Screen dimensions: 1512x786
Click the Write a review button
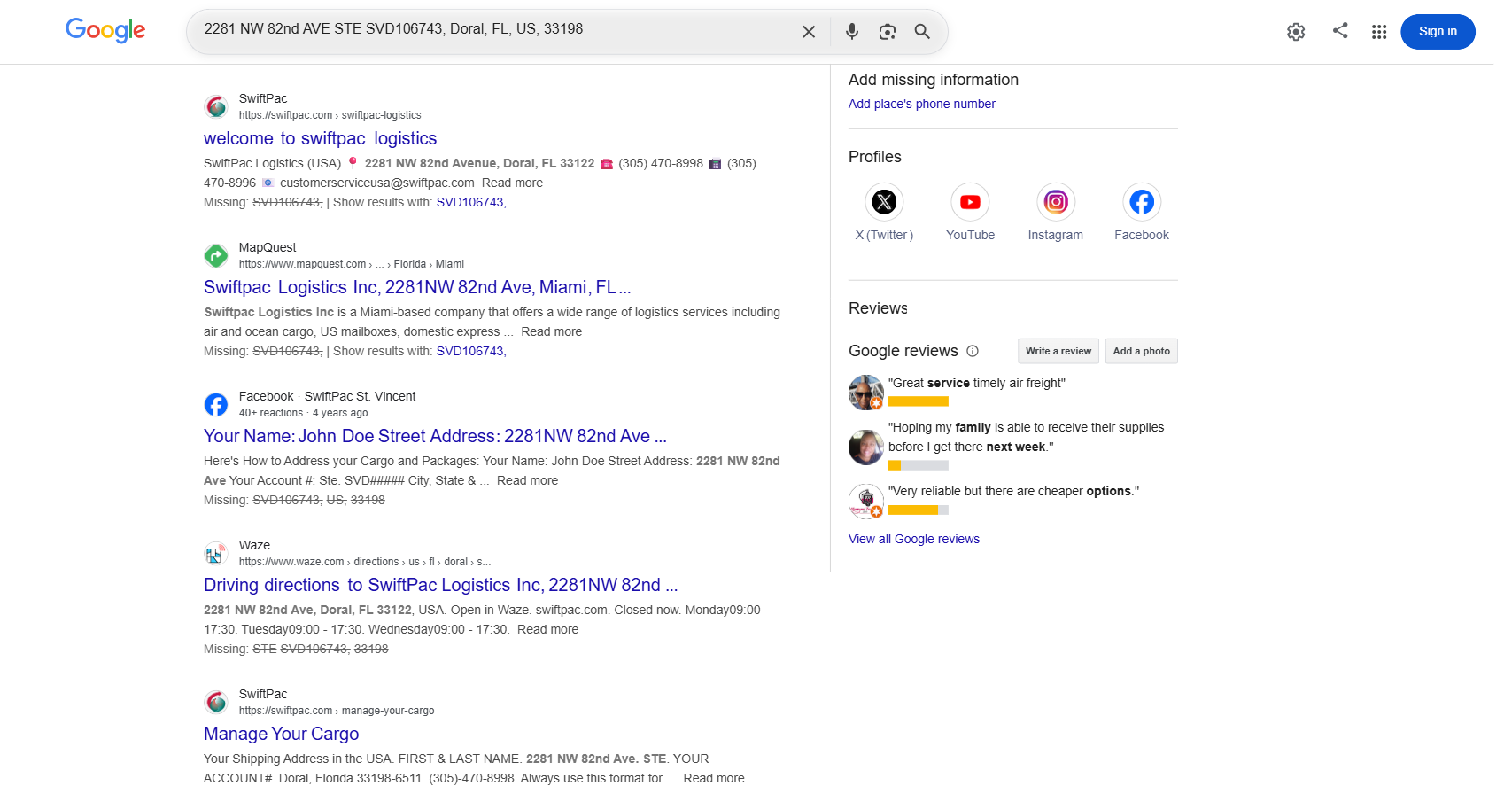click(1058, 351)
